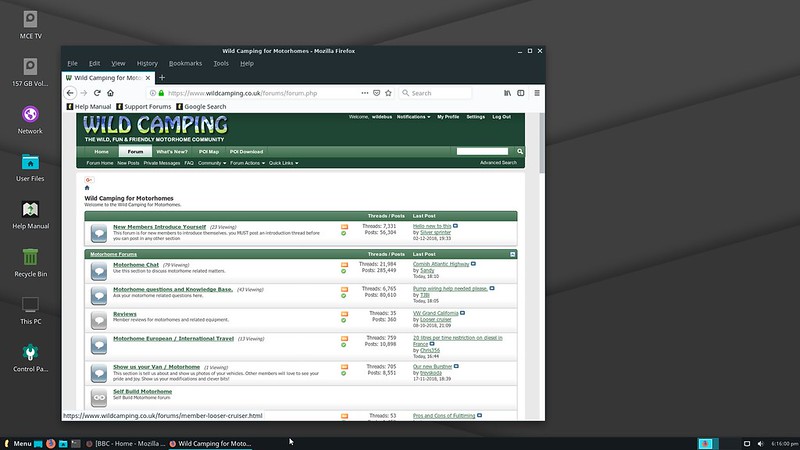Bookmark this page with the star icon

(389, 93)
